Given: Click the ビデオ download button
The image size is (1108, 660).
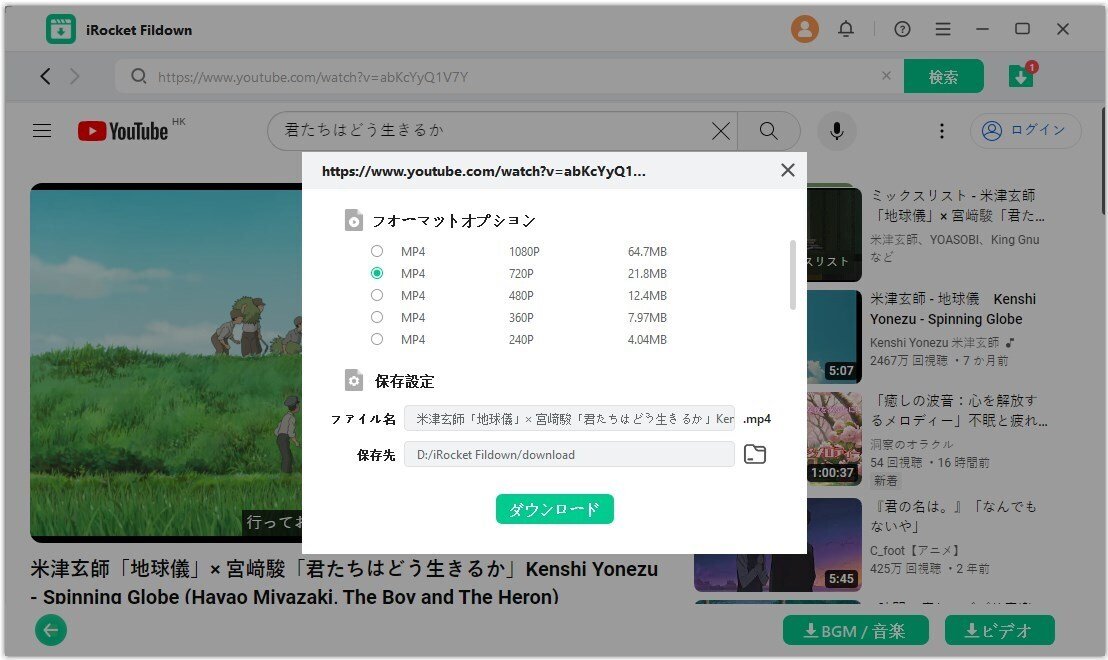Looking at the screenshot, I should click(x=999, y=630).
